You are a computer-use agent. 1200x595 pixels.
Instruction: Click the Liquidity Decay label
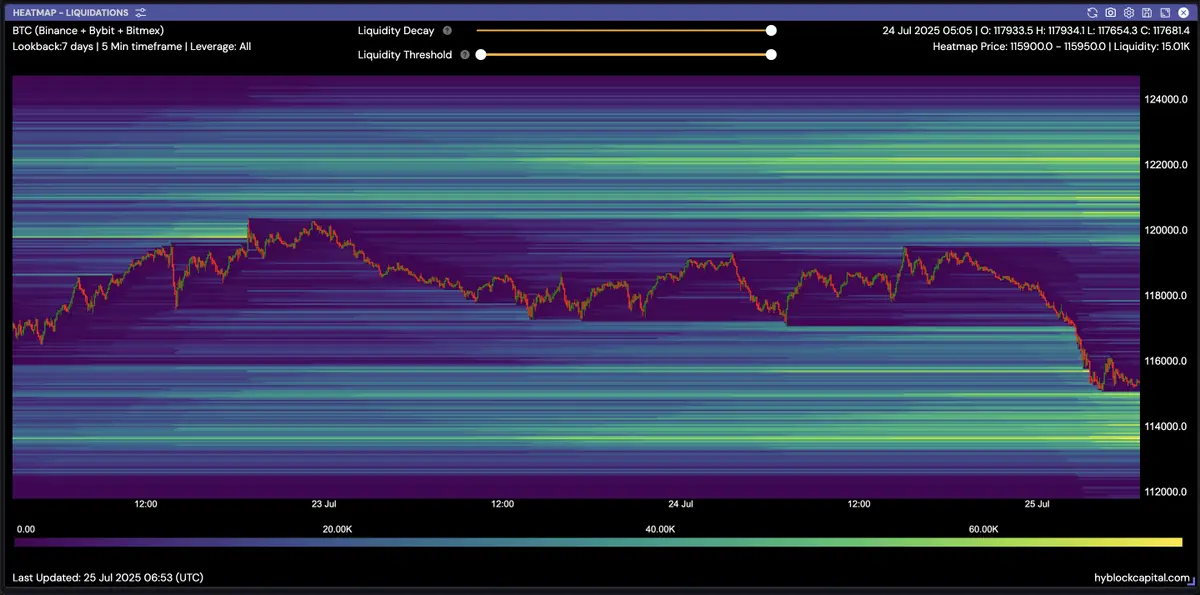(x=396, y=31)
